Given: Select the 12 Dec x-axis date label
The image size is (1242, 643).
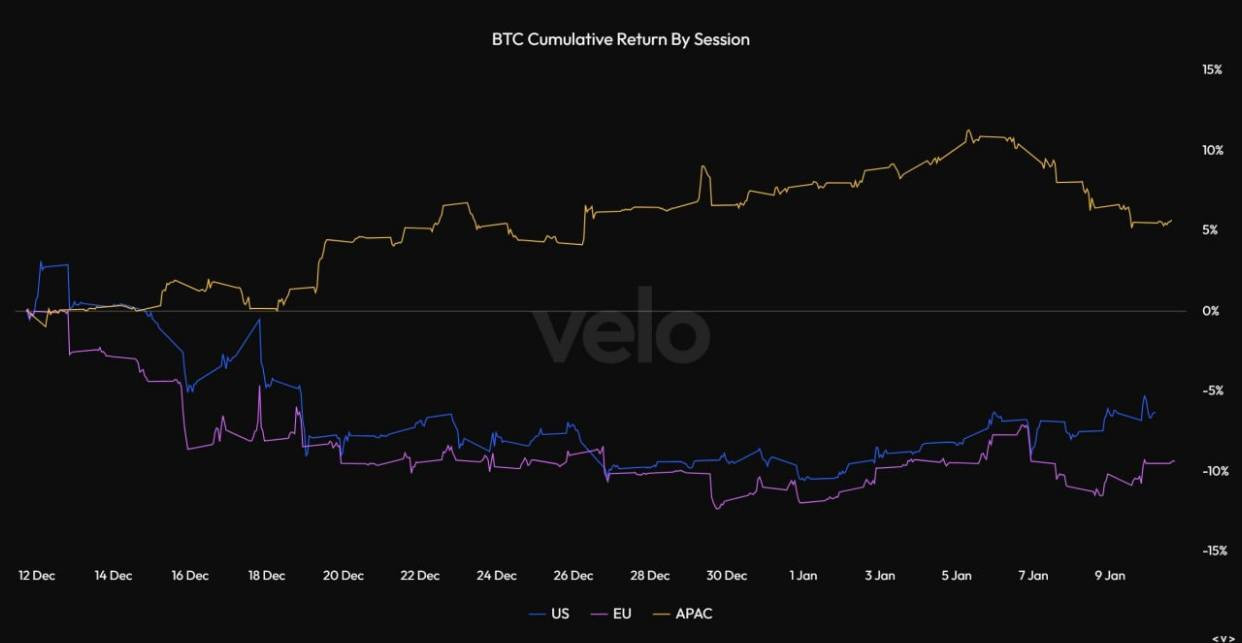Looking at the screenshot, I should click(x=37, y=575).
